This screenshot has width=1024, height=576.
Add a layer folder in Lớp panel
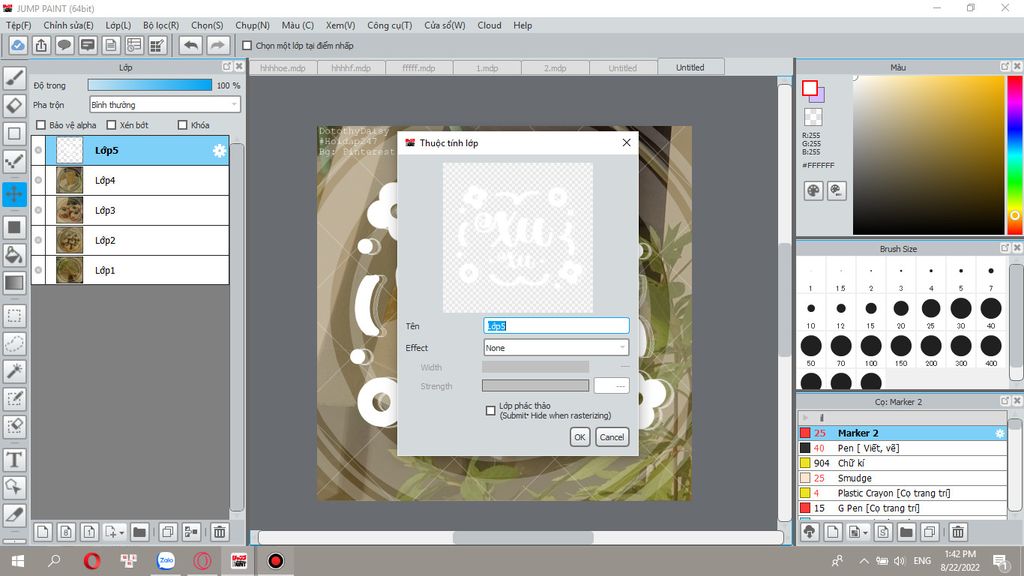point(139,532)
